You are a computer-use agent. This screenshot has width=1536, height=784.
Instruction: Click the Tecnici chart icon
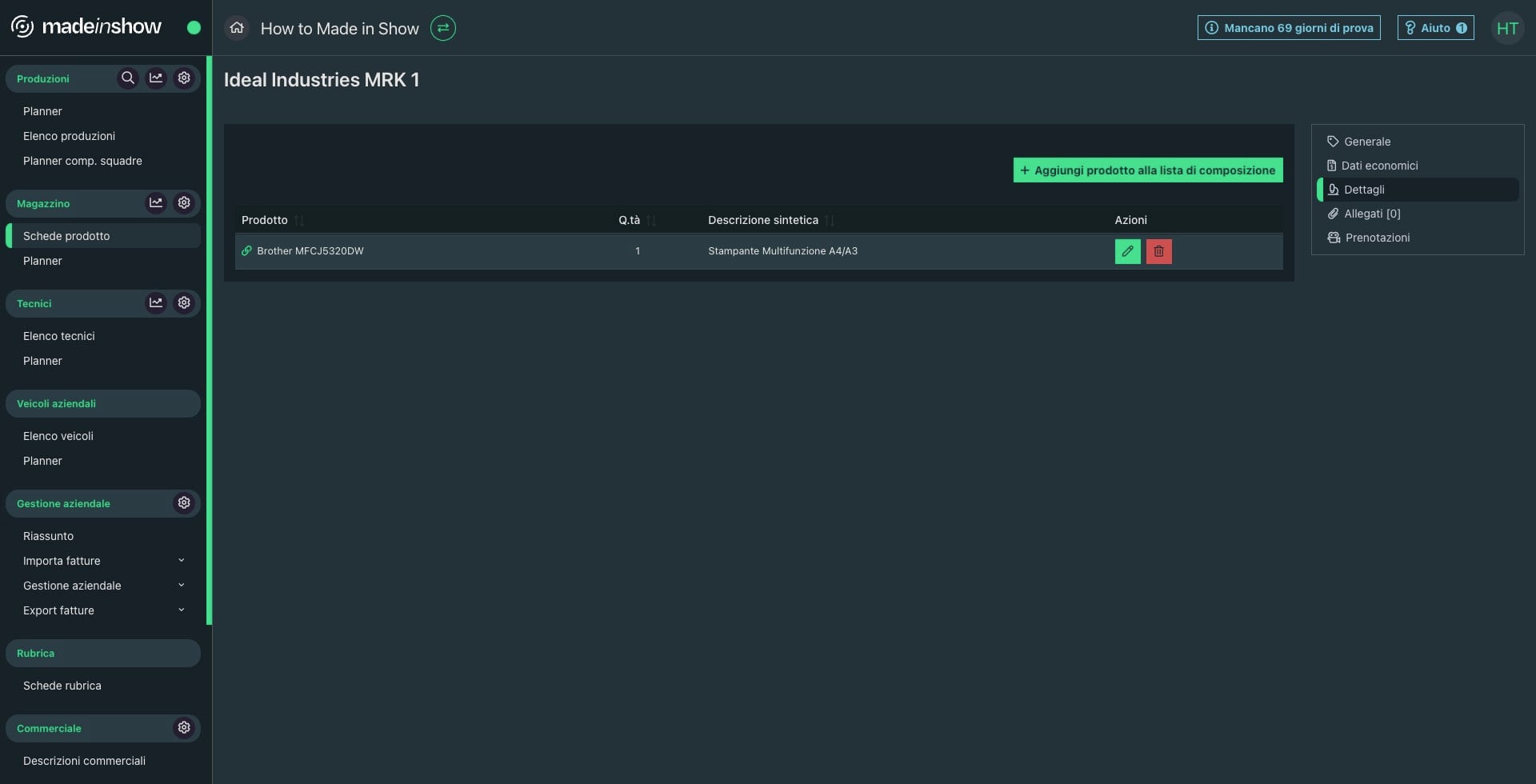tap(156, 303)
